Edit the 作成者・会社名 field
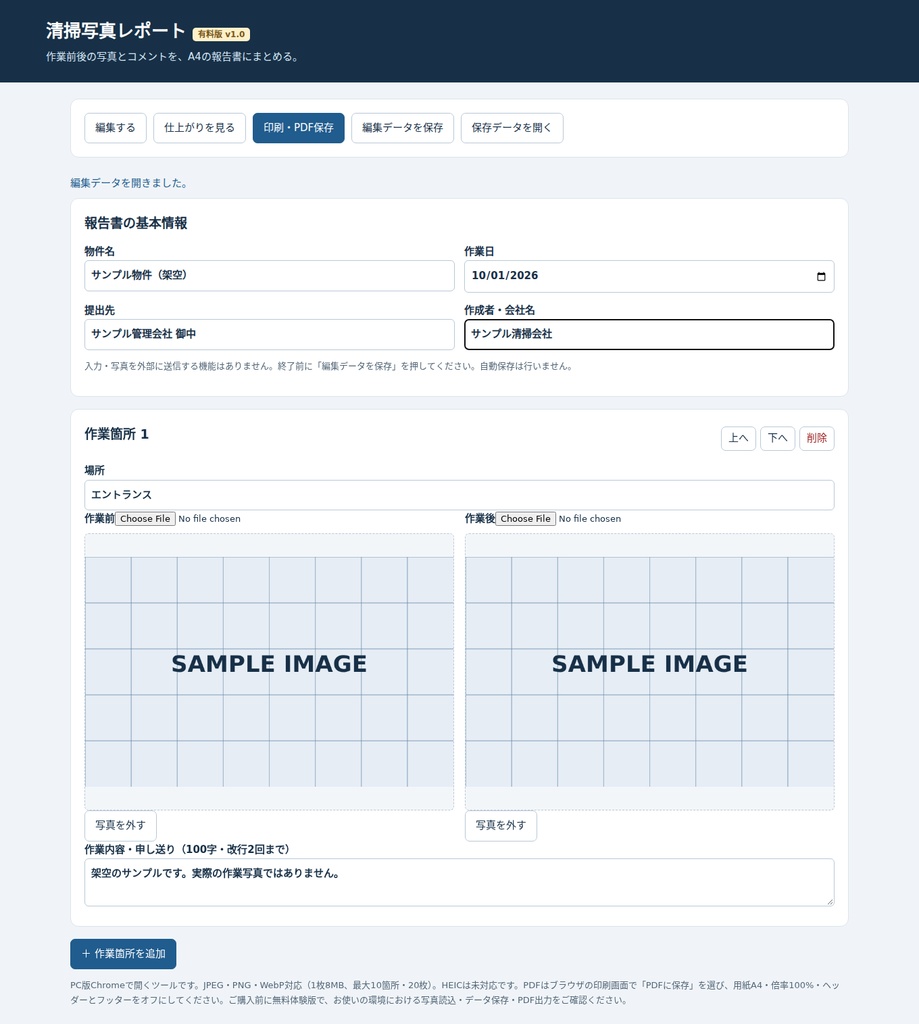The width and height of the screenshot is (919, 1024). tap(649, 334)
